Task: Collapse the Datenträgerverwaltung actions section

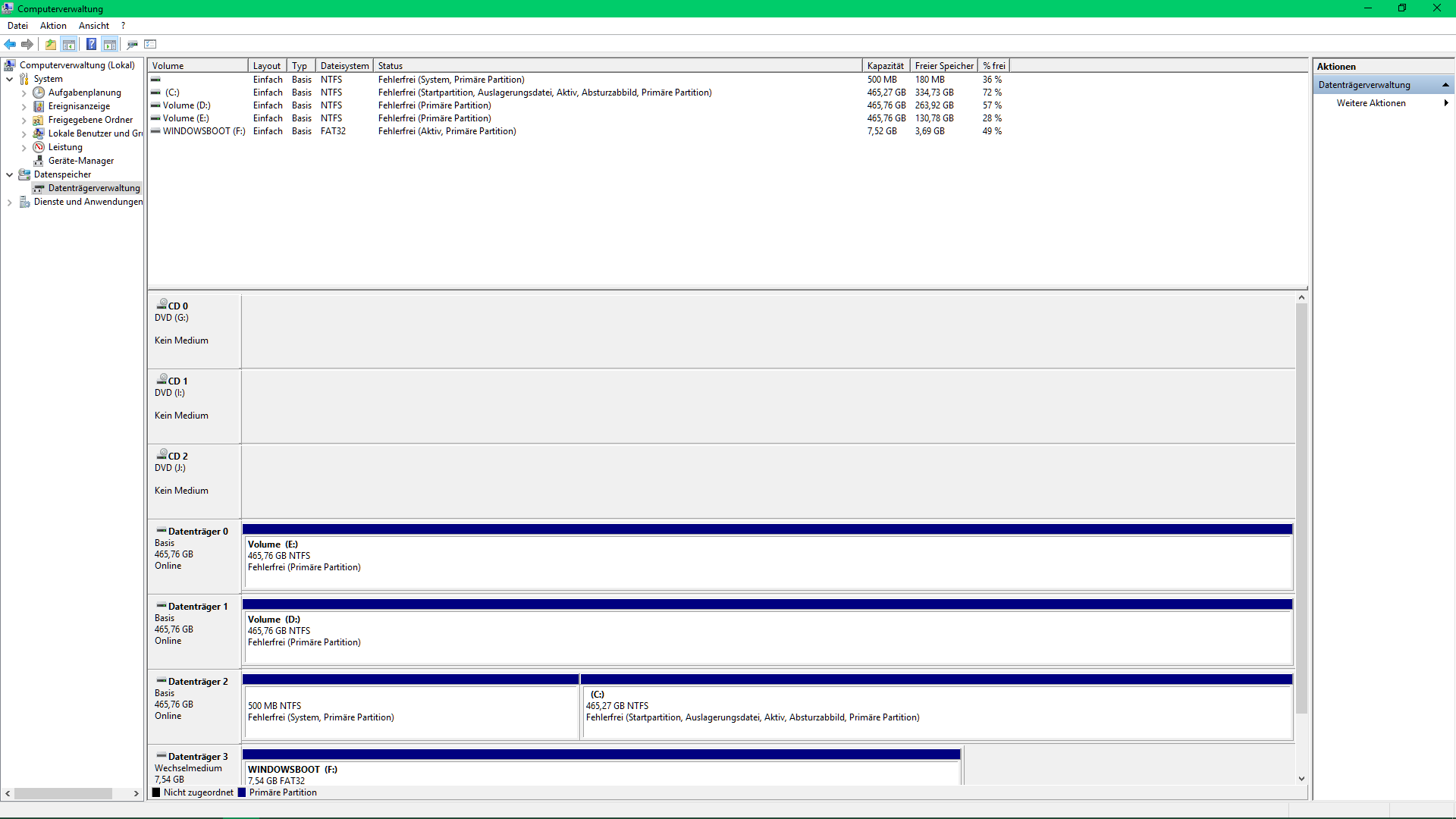Action: [1445, 85]
